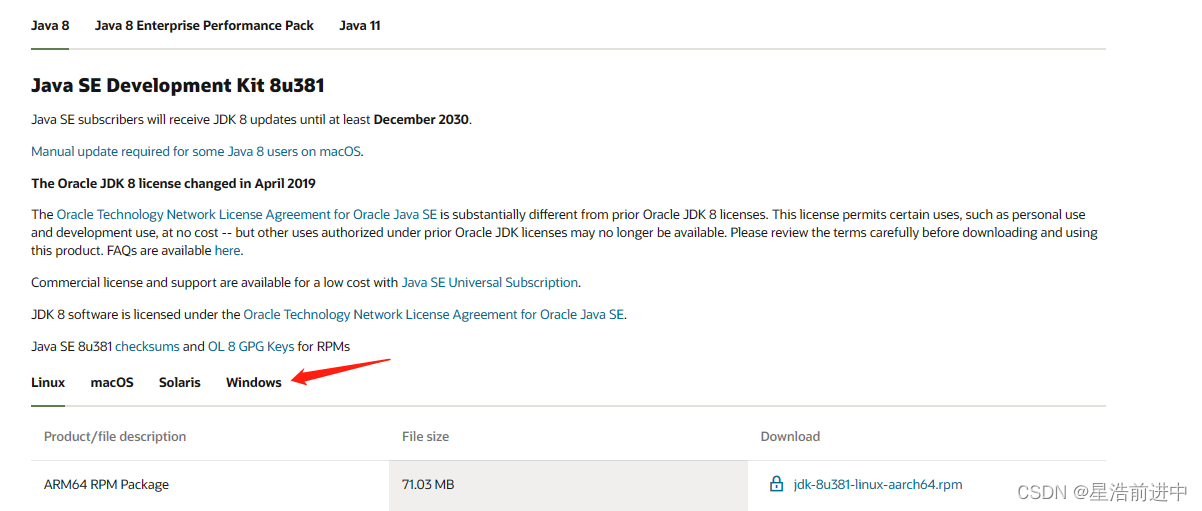Select the macOS platform tab
The height and width of the screenshot is (511, 1202).
[112, 382]
